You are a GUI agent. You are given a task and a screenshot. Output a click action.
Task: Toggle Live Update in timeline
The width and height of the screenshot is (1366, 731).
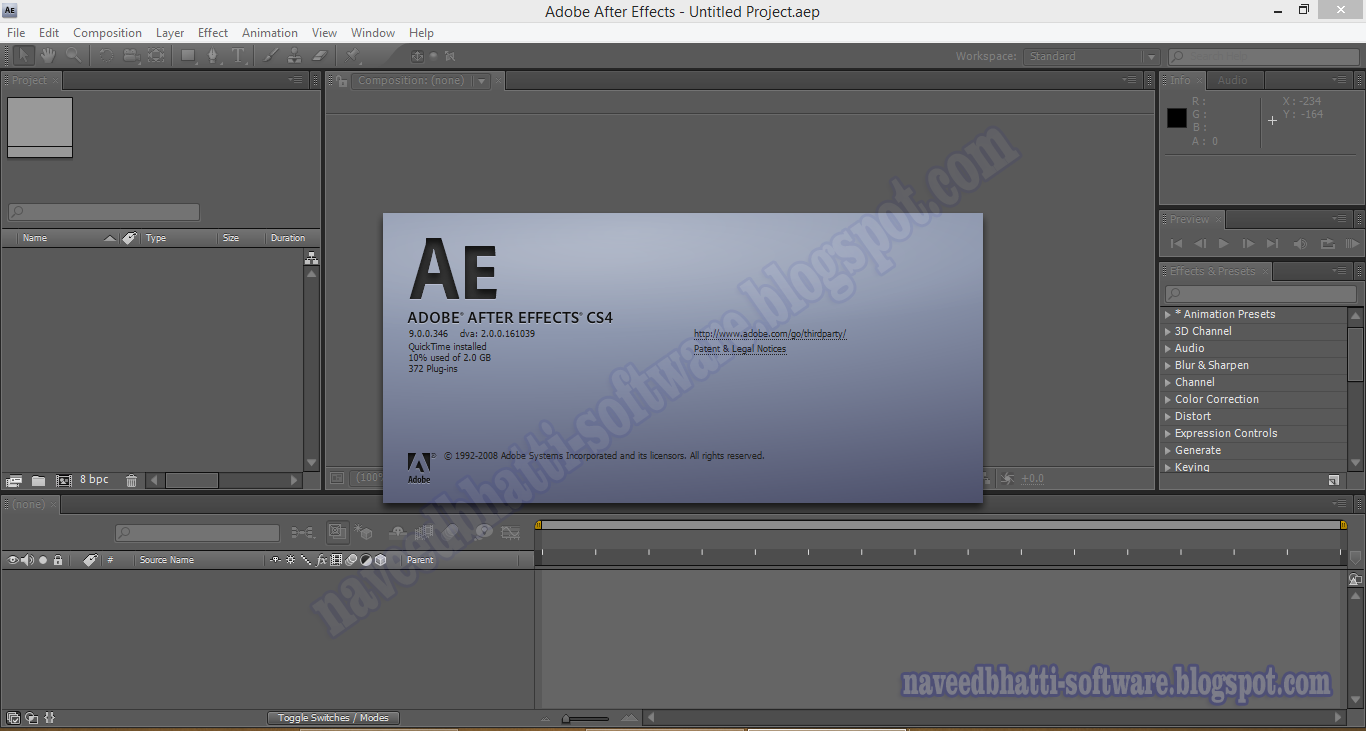[x=337, y=533]
